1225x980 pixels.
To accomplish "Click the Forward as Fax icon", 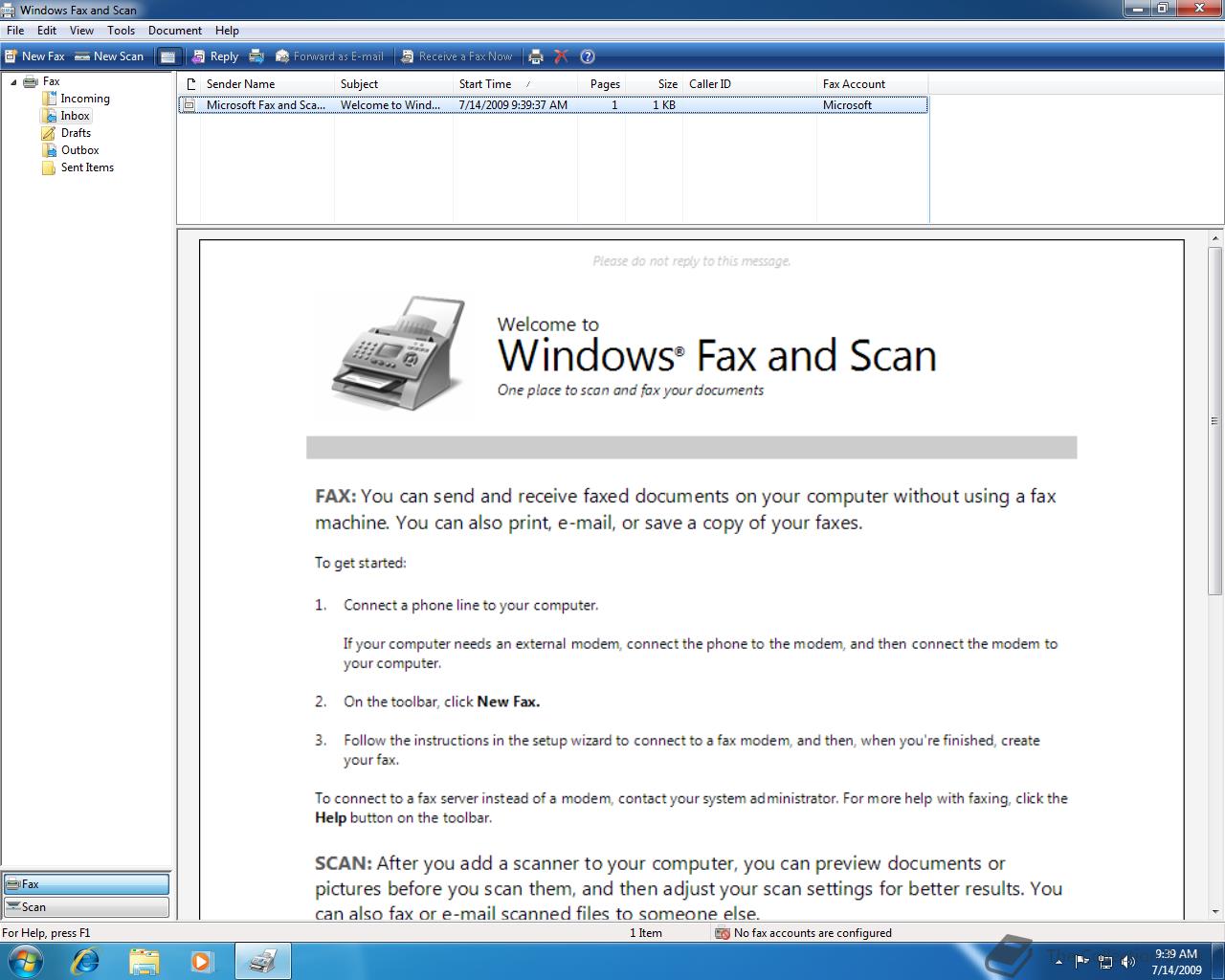I will [256, 56].
